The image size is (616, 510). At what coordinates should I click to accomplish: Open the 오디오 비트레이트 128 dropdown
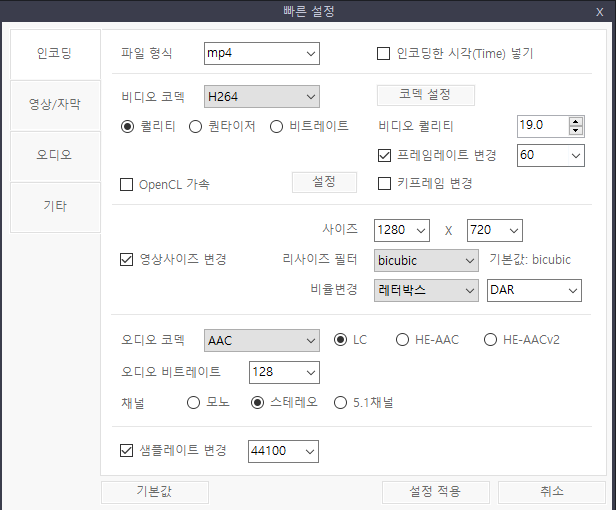pos(284,372)
